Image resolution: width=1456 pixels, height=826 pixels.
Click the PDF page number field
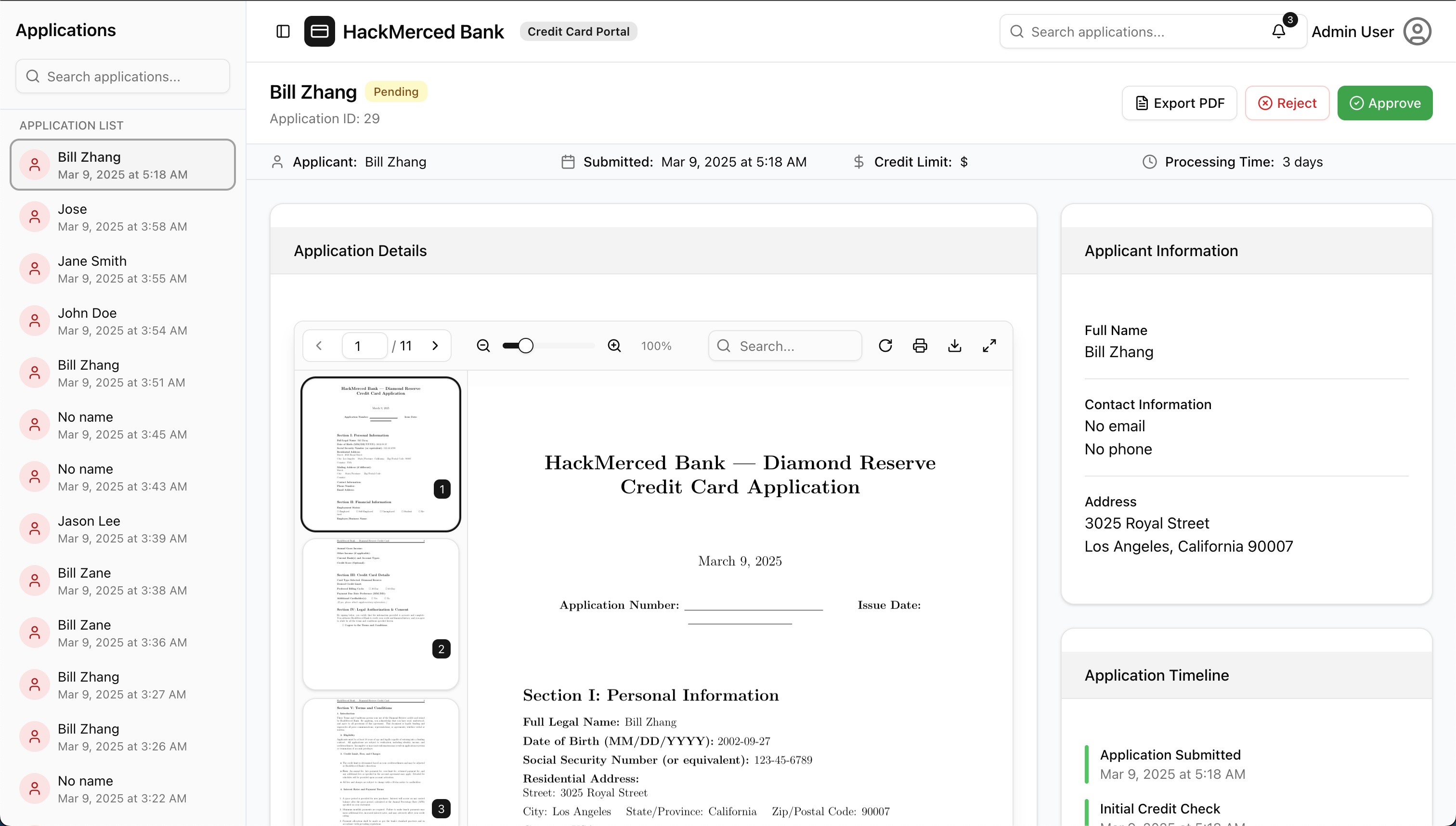(364, 346)
